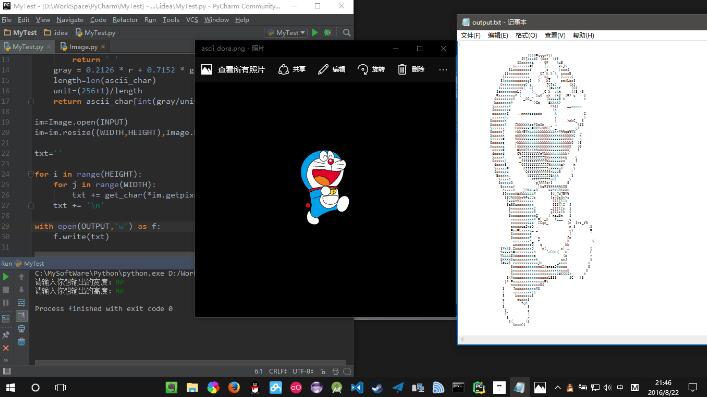Open the Windows Start menu

click(10, 387)
